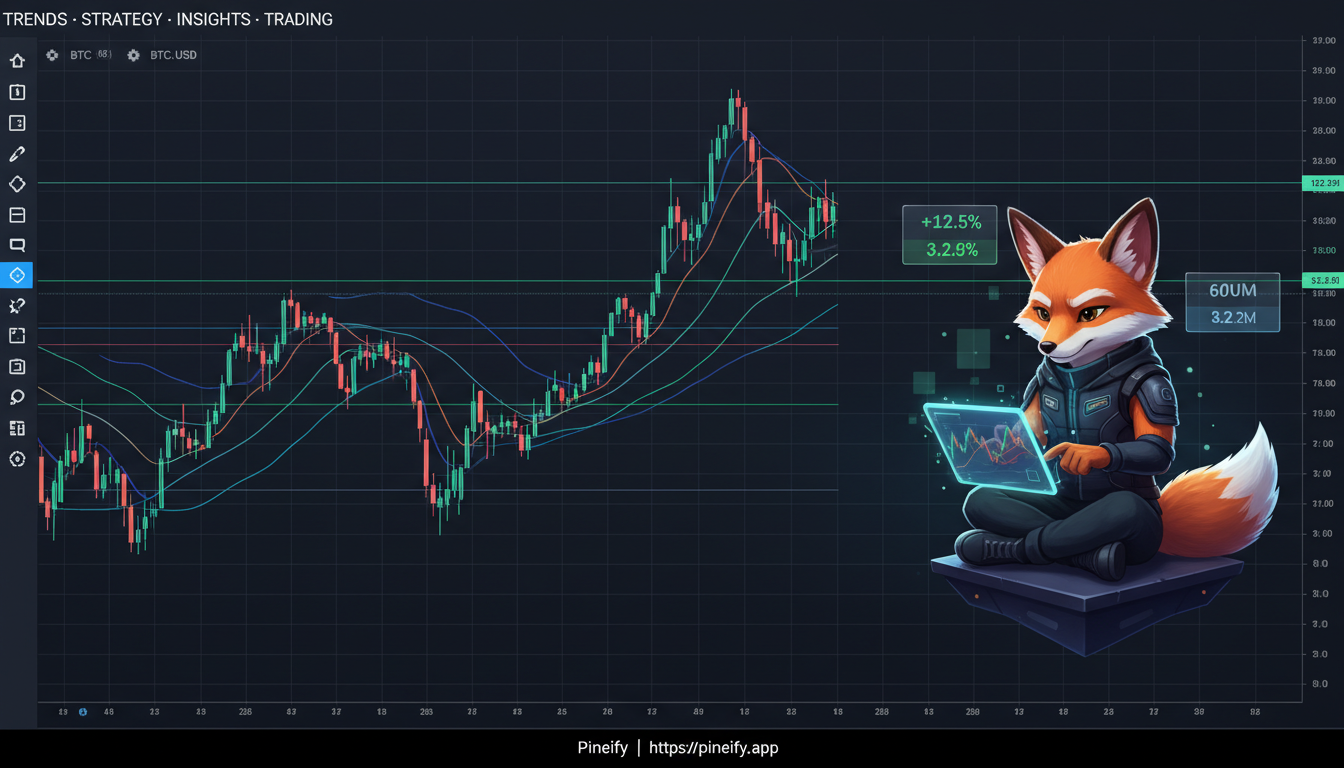The width and height of the screenshot is (1344, 768).
Task: Click the gear icon next to BTC
Action: (x=52, y=55)
